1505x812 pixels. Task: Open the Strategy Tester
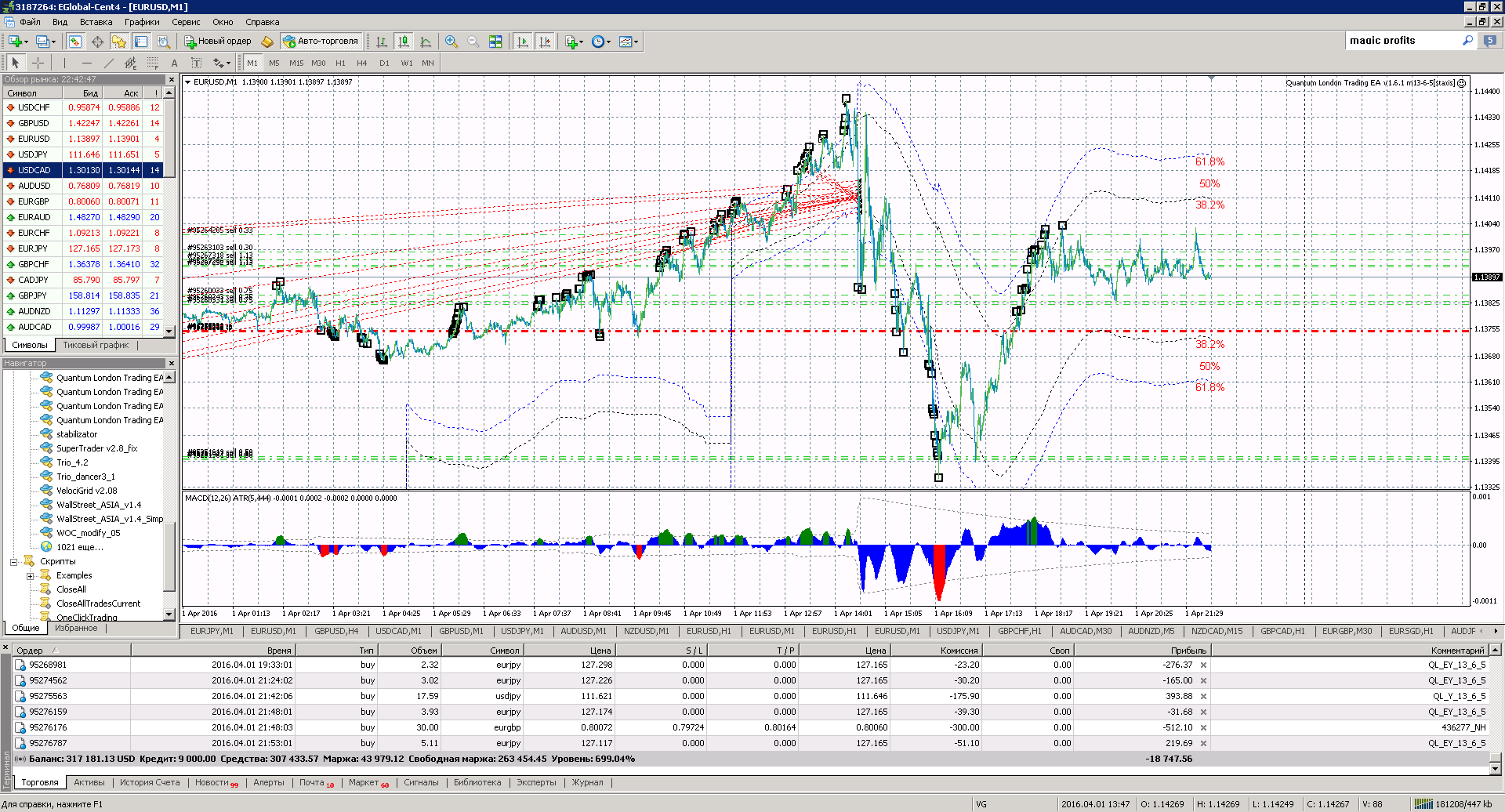163,42
